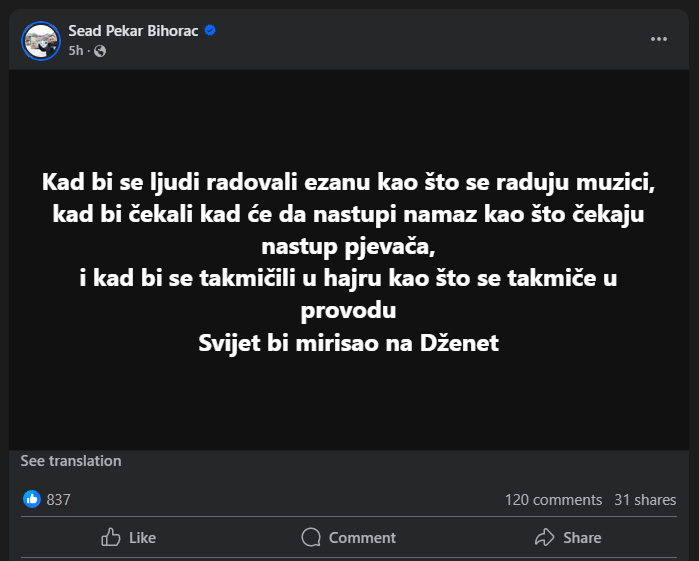The image size is (699, 561).
Task: Click the blue verified badge
Action: (x=210, y=31)
